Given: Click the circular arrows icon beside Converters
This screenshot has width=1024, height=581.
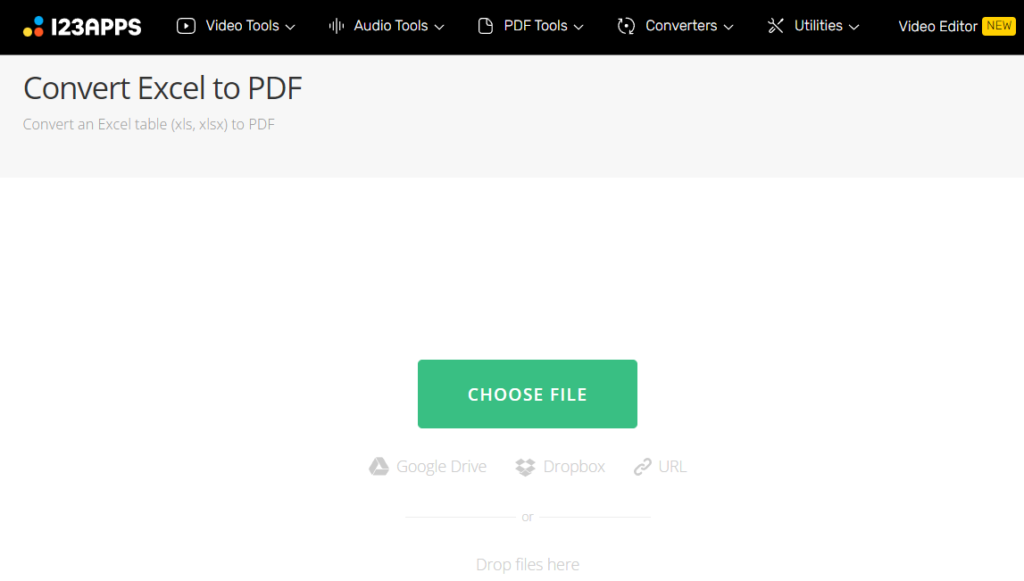Looking at the screenshot, I should click(626, 26).
